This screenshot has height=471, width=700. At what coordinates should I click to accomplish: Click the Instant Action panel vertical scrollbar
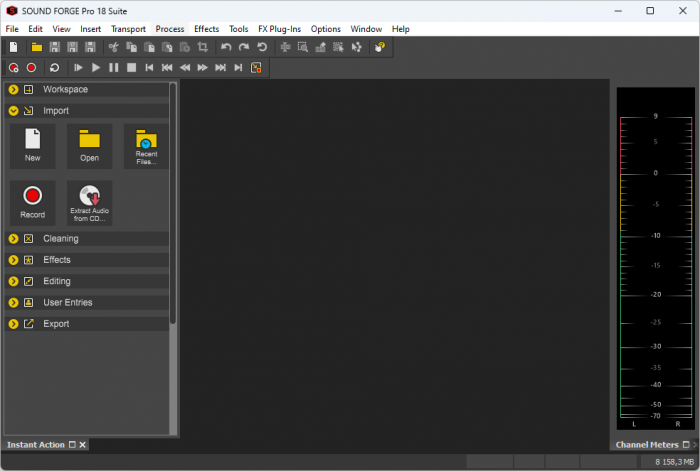pos(173,200)
